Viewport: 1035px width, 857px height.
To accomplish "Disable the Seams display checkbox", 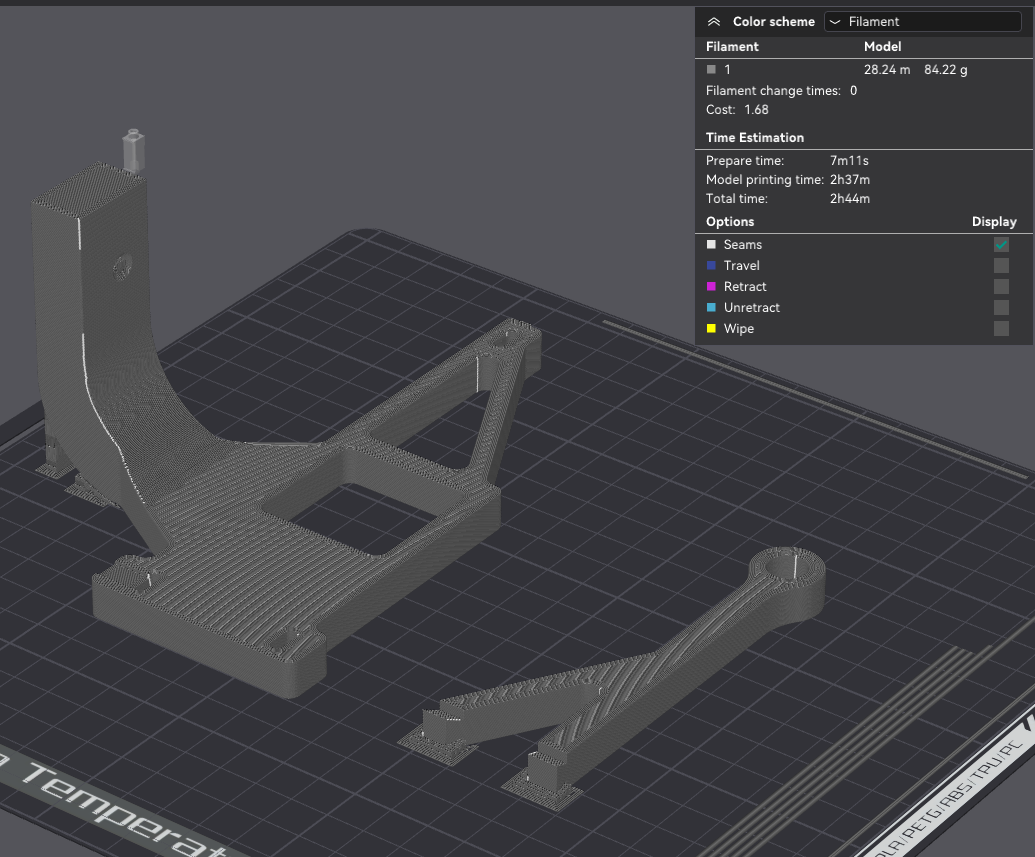I will [1001, 244].
